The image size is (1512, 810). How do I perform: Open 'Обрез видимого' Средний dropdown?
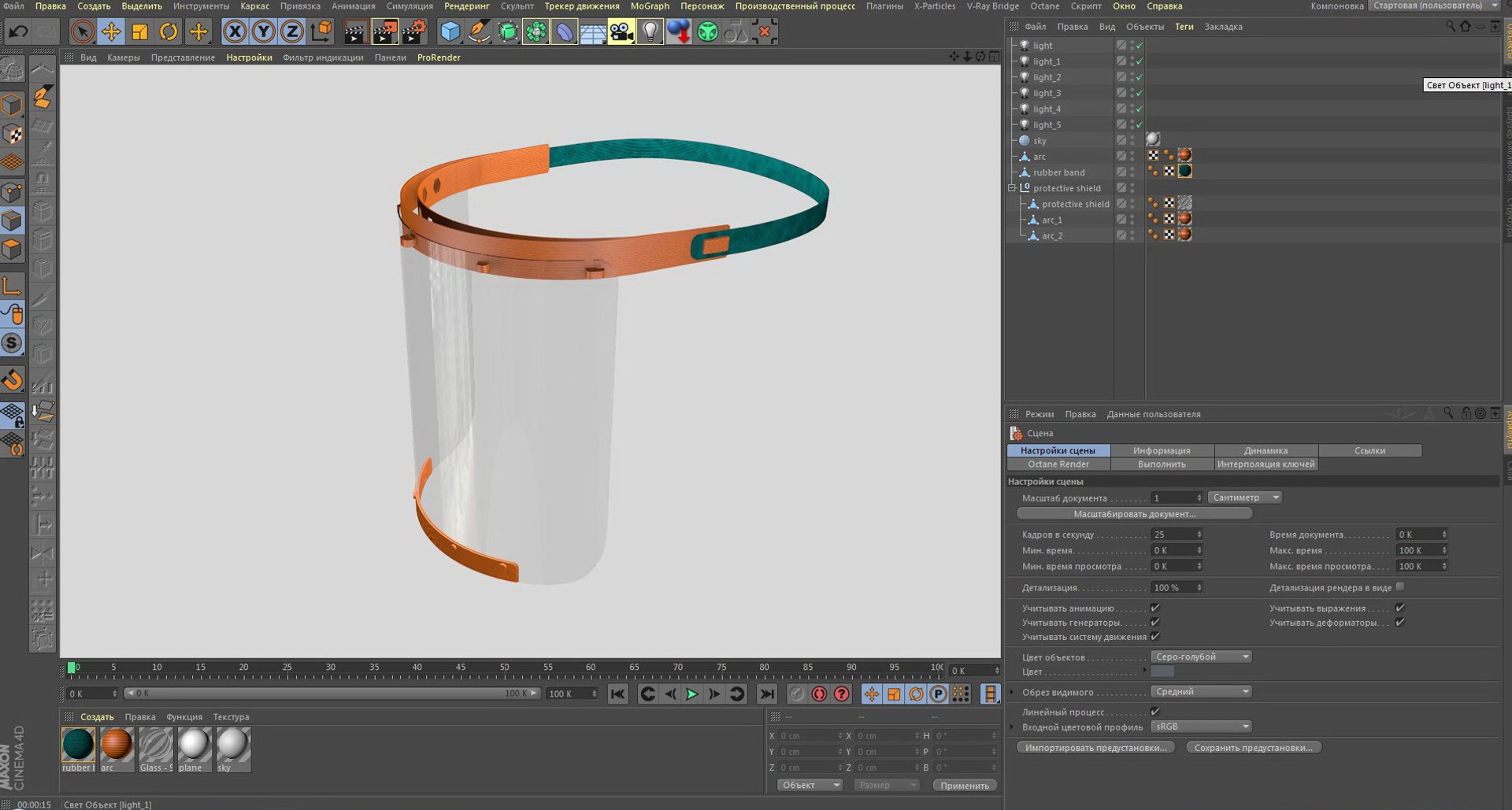point(1201,692)
